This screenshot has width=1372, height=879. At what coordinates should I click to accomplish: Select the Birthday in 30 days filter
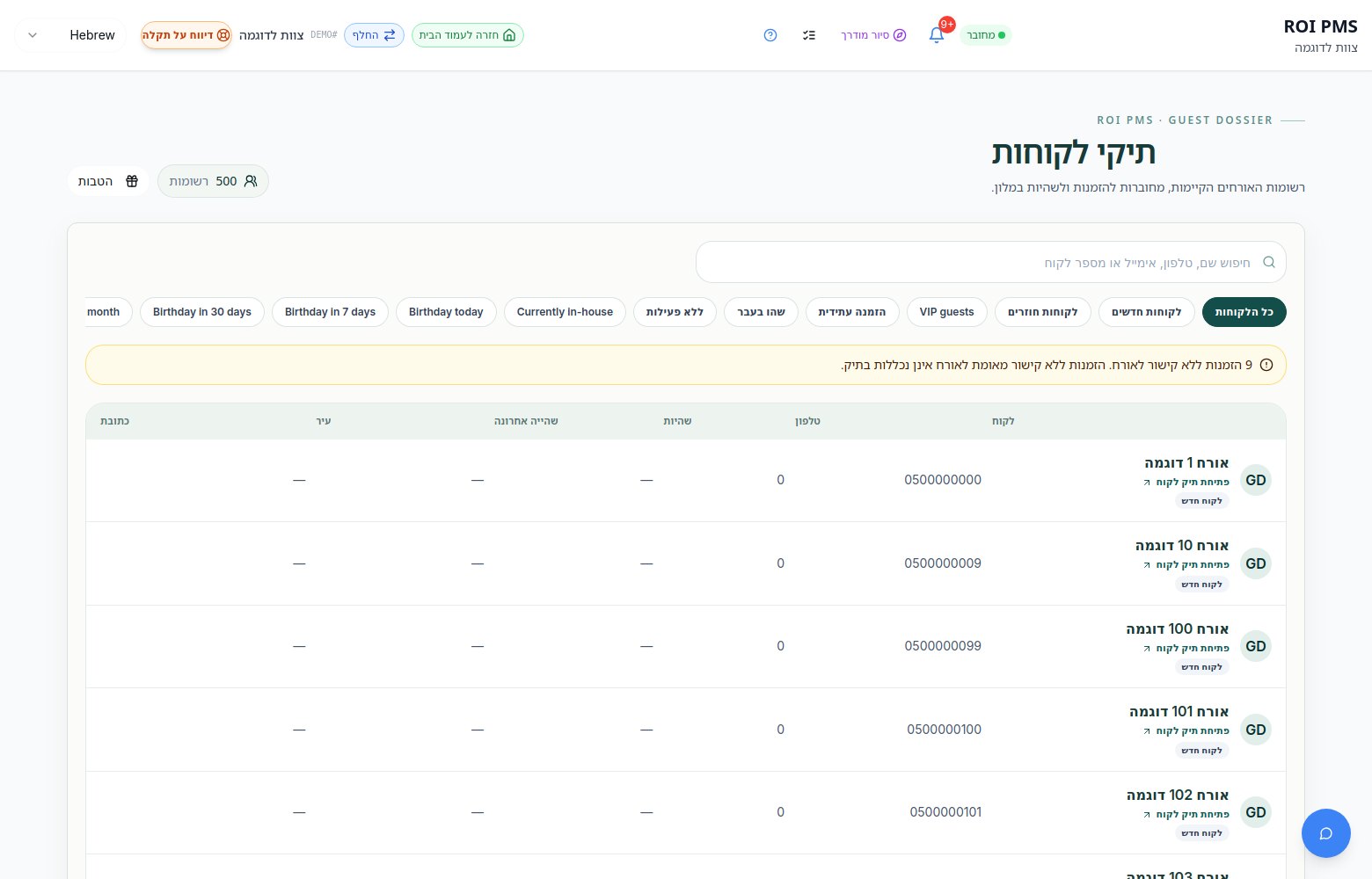coord(202,312)
